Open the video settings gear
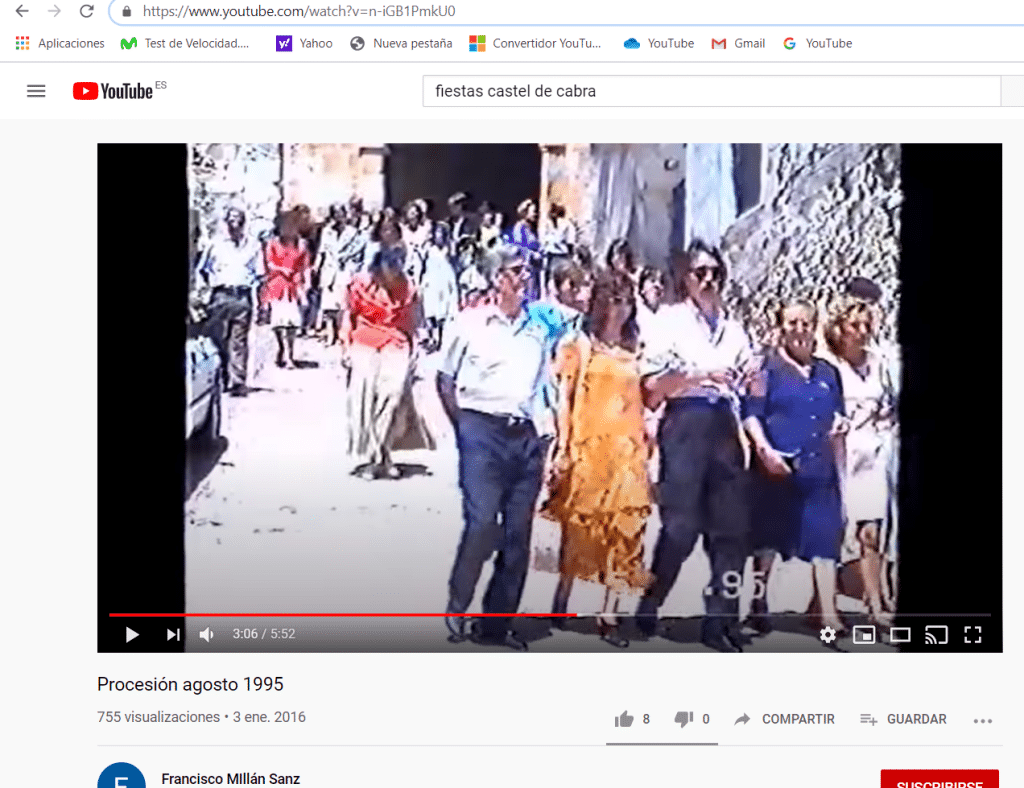The width and height of the screenshot is (1024, 788). [827, 635]
